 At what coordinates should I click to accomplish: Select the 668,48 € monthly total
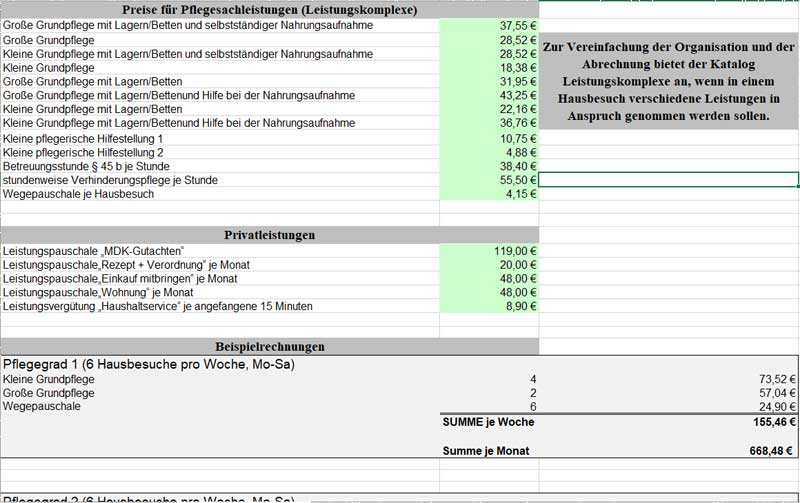point(771,451)
